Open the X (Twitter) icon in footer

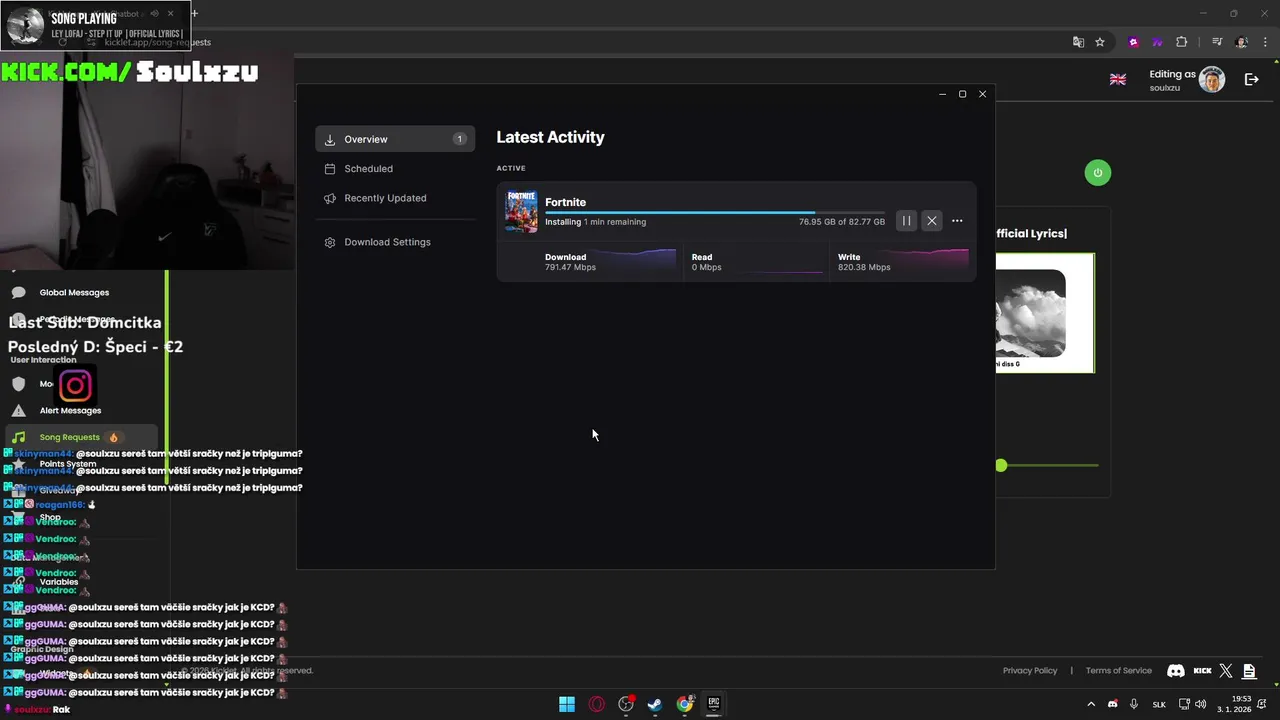(x=1226, y=671)
